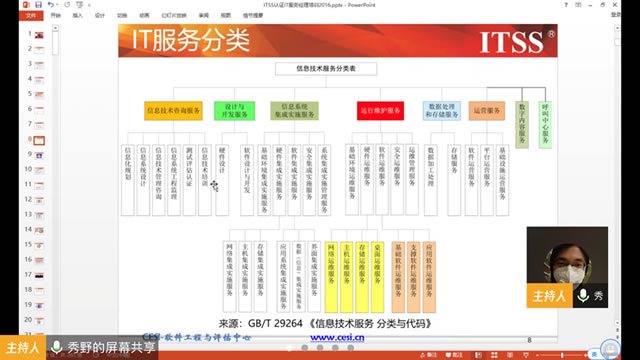The height and width of the screenshot is (360, 640).
Task: Select slide 5 thumbnail
Action: [x=39, y=95]
